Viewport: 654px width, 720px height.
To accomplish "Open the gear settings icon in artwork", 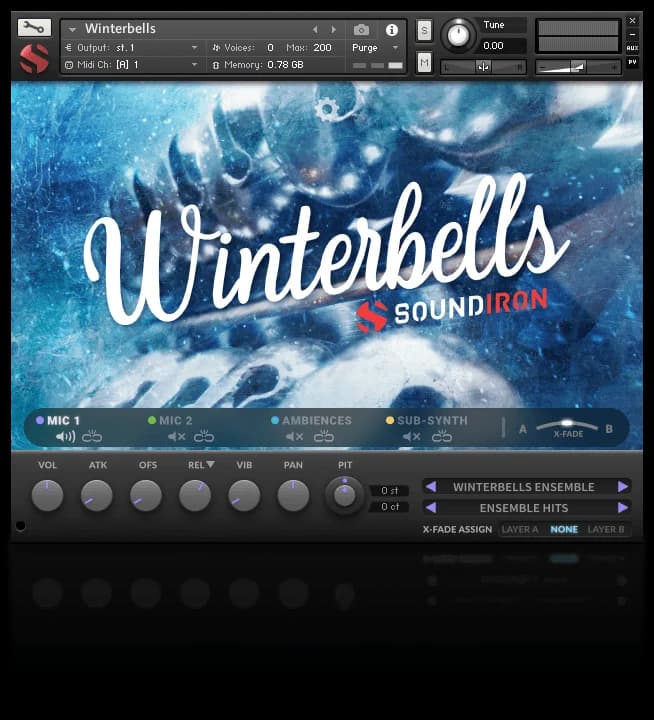I will pos(327,109).
